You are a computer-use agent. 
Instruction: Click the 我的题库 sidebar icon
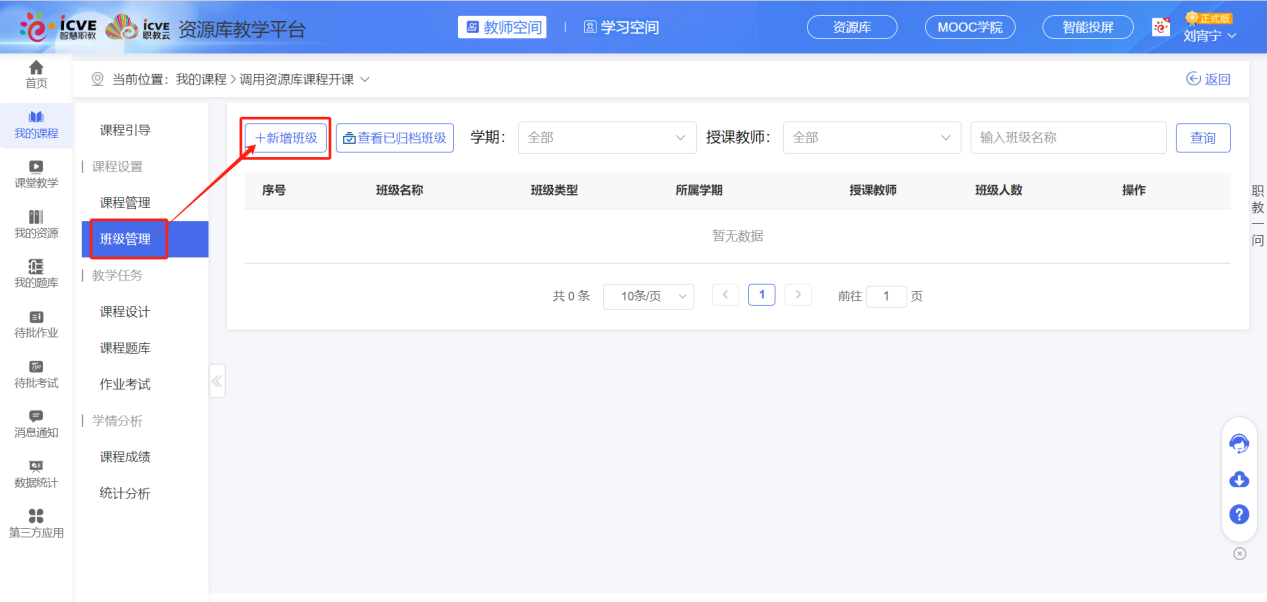(36, 272)
